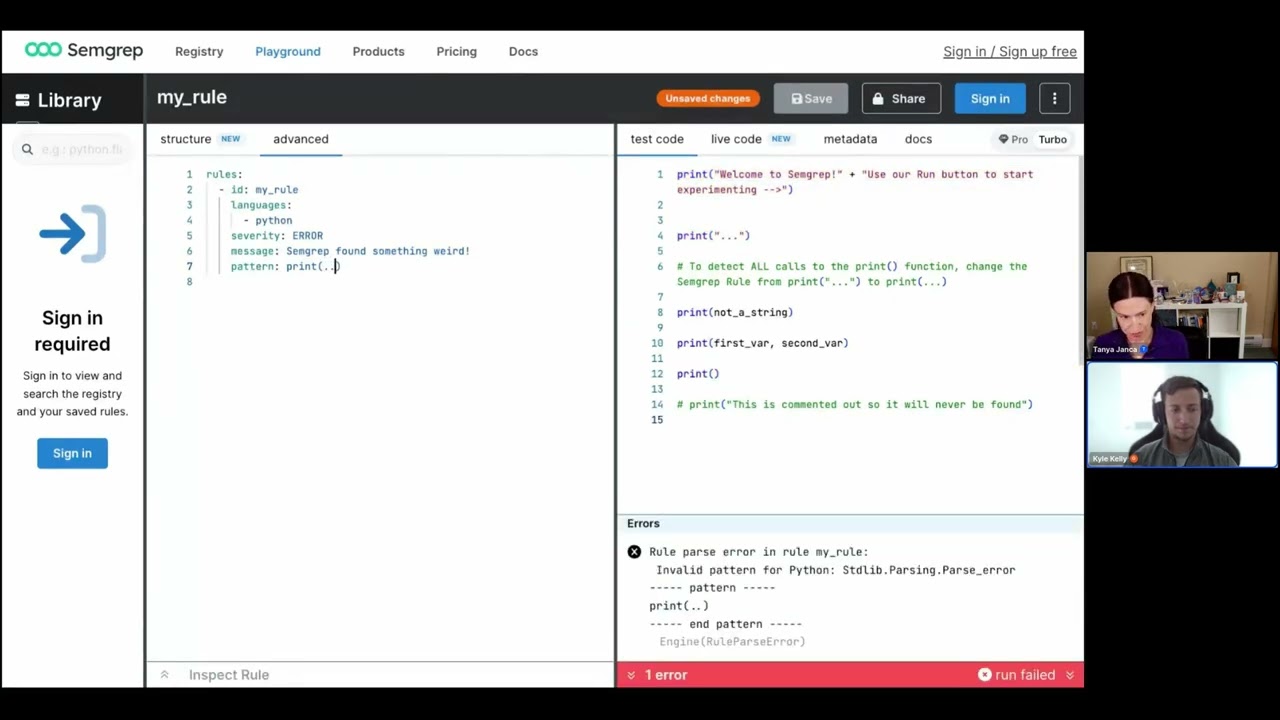The image size is (1280, 720).
Task: Select the advanced rule editor tab
Action: (301, 139)
